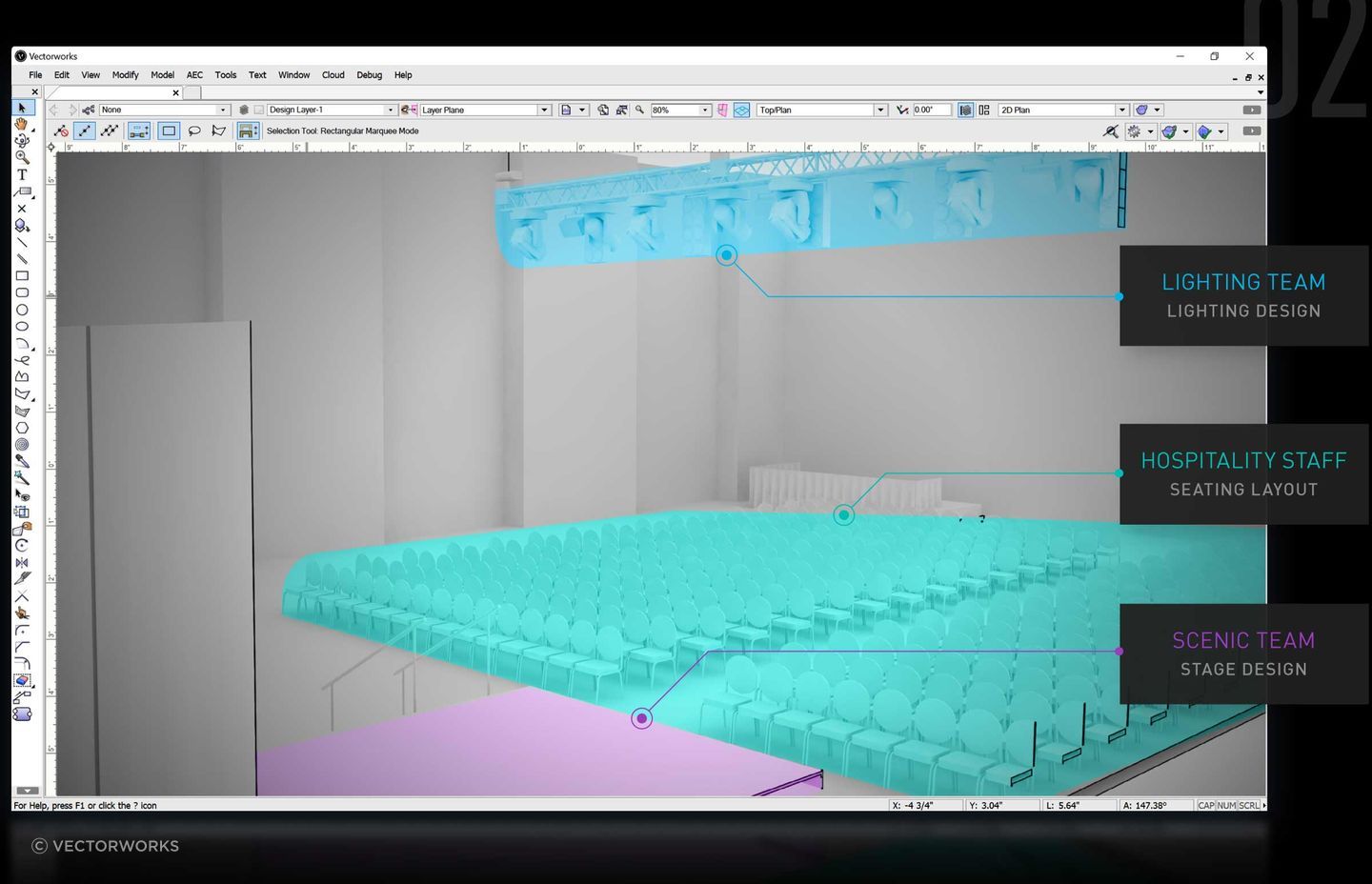Open the AEC menu
This screenshot has height=884, width=1372.
click(x=194, y=75)
